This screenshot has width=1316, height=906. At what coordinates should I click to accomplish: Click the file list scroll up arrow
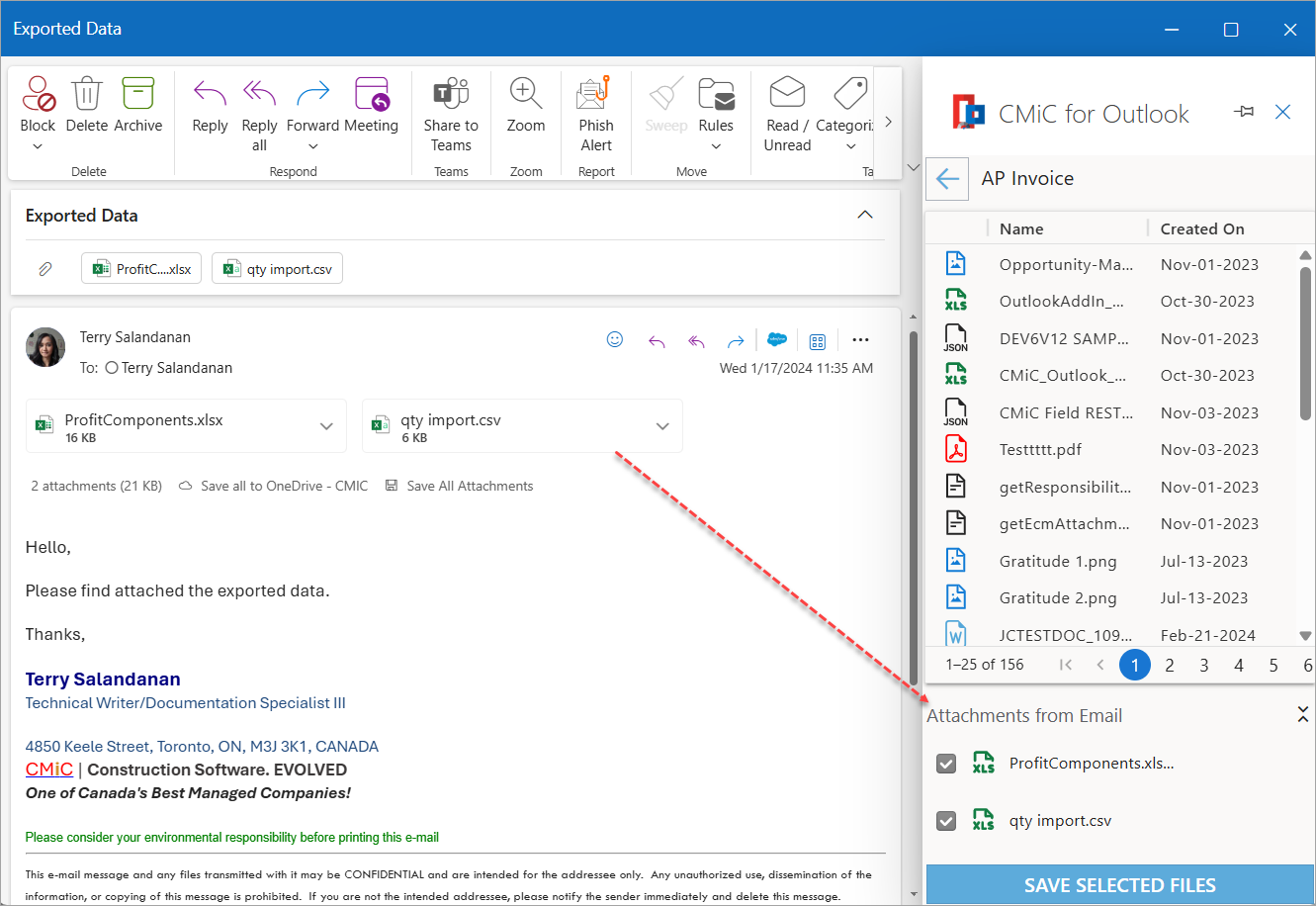(1305, 256)
